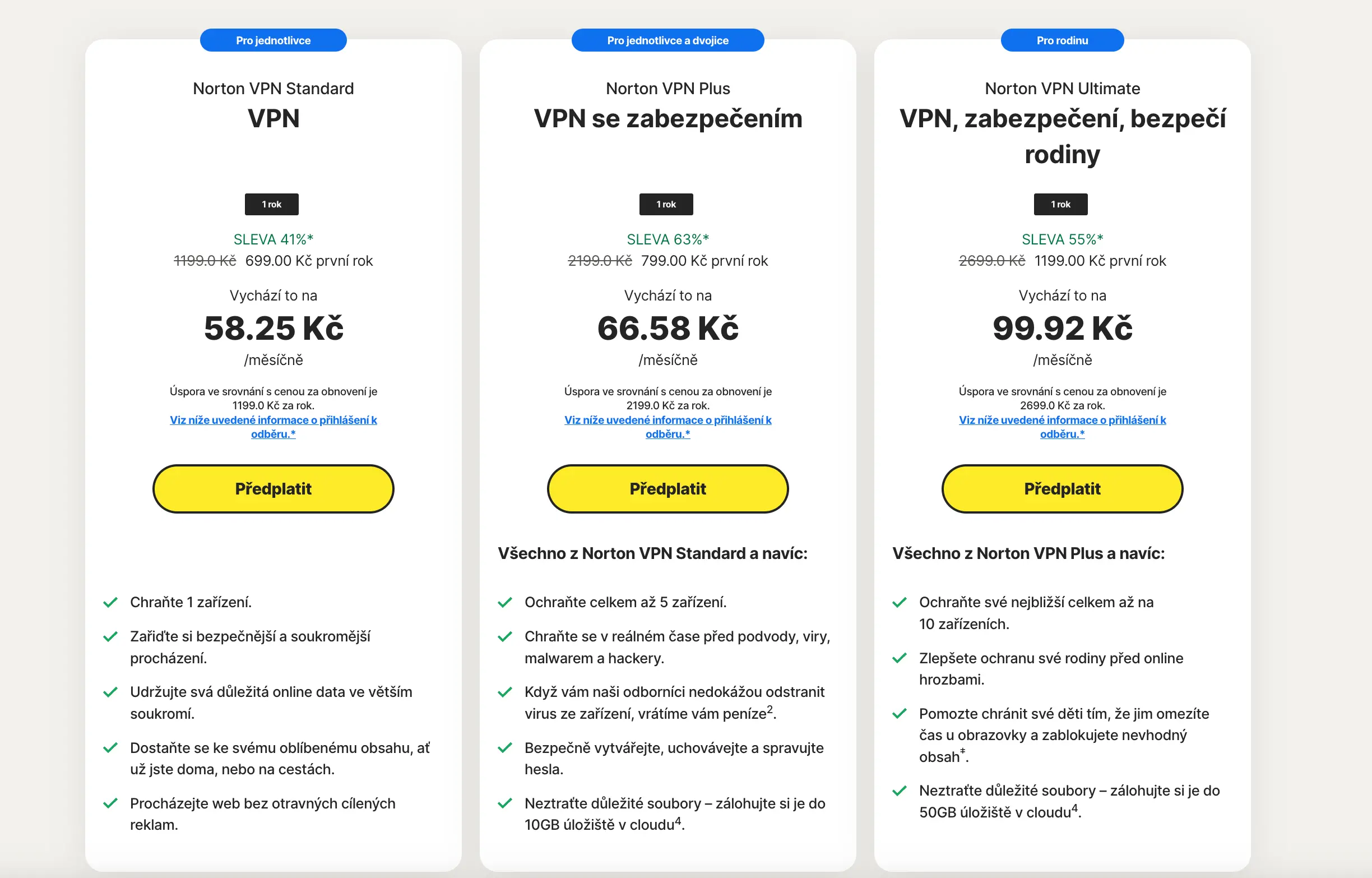
Task: Click the Pro jednotlivce badge
Action: pos(273,40)
